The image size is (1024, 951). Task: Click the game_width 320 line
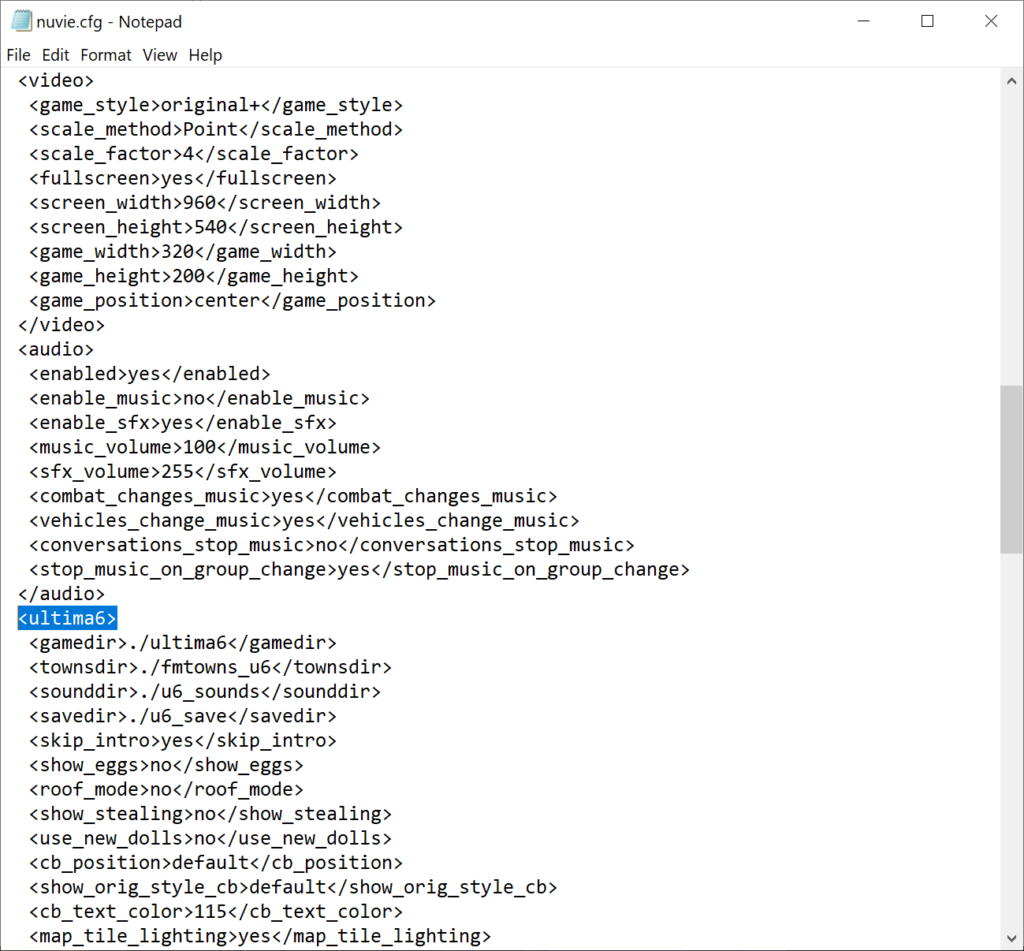[x=183, y=251]
